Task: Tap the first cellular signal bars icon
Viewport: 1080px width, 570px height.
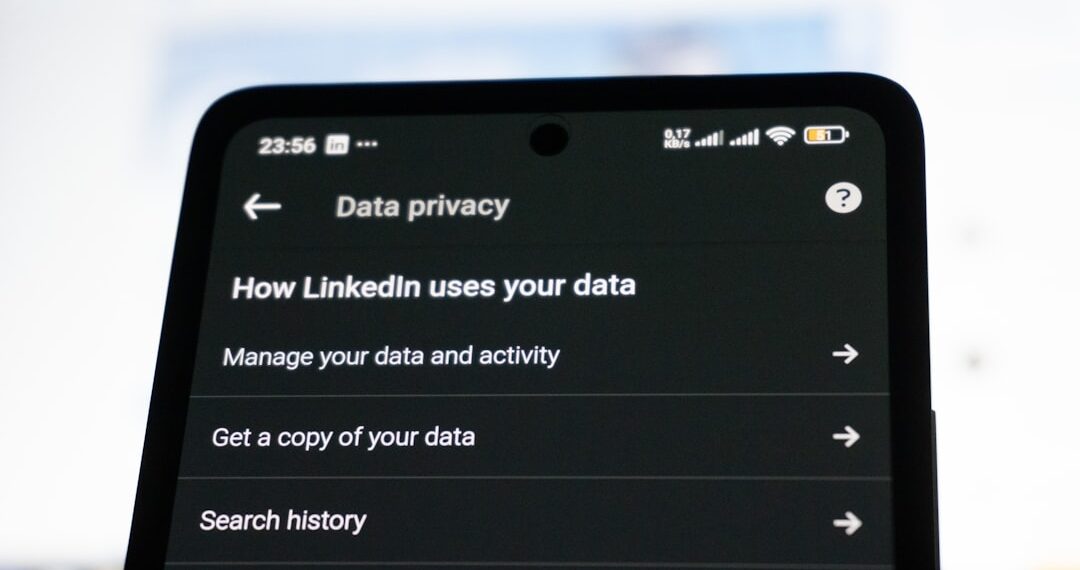Action: tap(709, 138)
